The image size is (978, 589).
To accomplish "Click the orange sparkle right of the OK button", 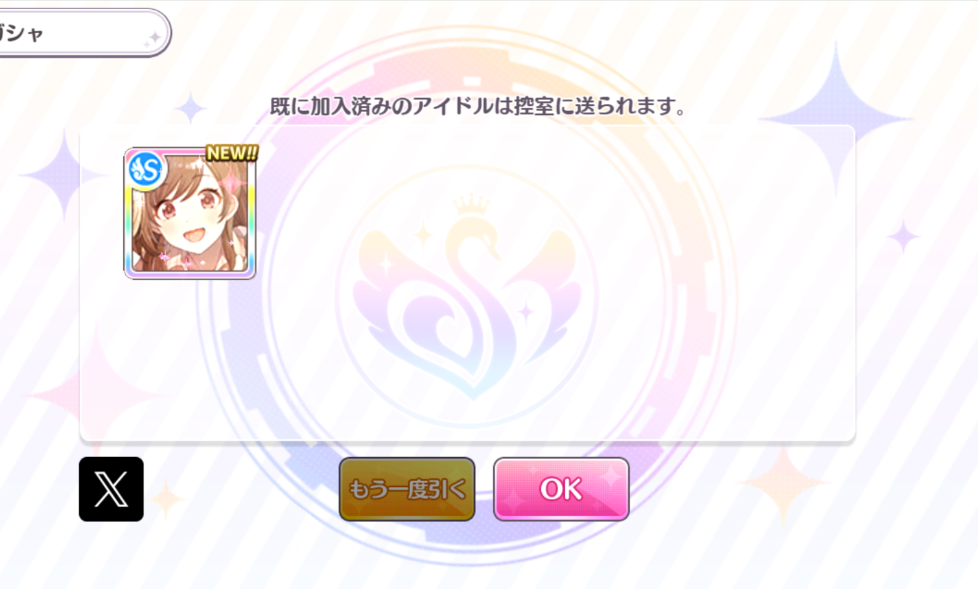I will pos(782,483).
